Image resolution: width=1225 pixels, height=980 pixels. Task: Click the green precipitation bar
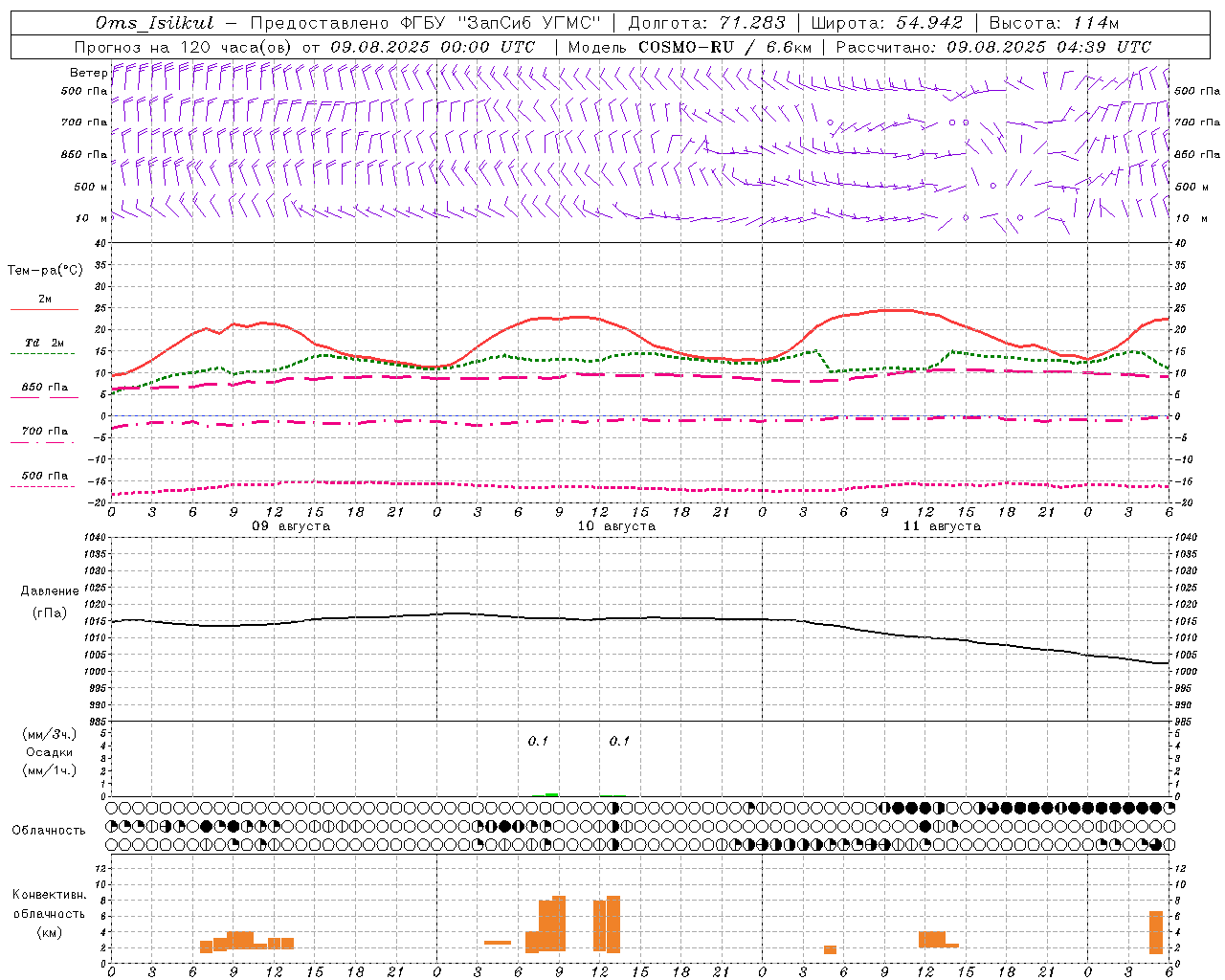pyautogui.click(x=551, y=794)
